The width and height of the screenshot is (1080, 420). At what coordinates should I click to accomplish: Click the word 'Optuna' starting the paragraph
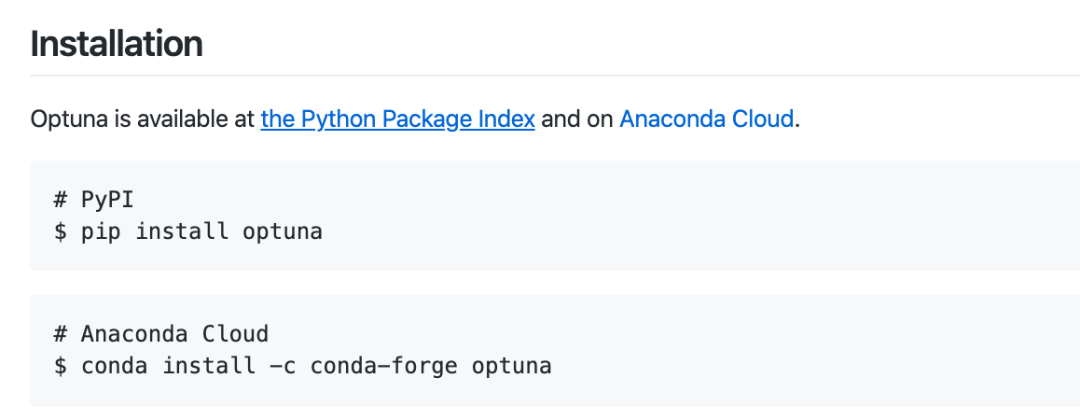click(x=64, y=120)
